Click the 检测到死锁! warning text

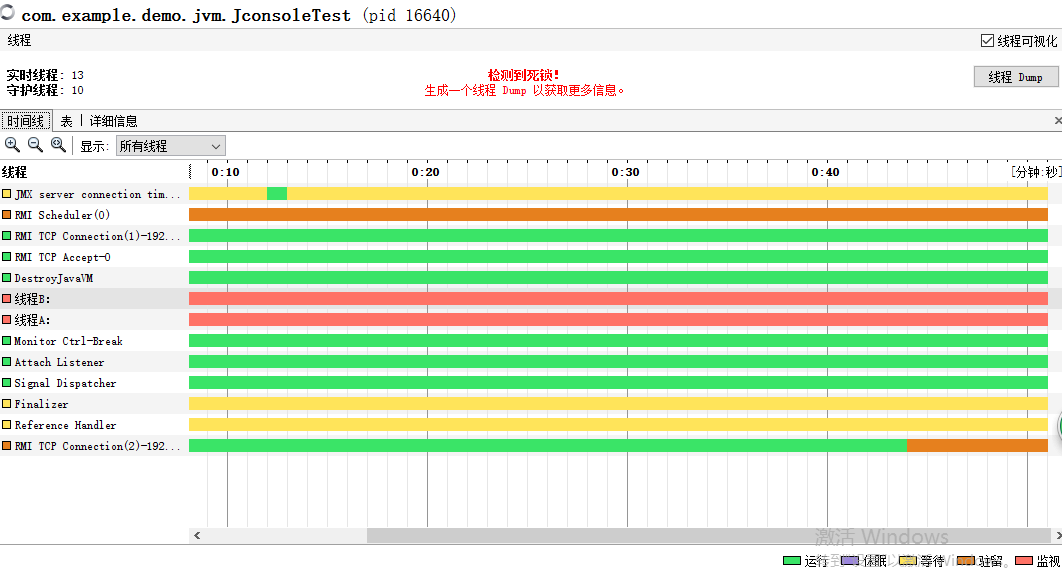tap(524, 75)
